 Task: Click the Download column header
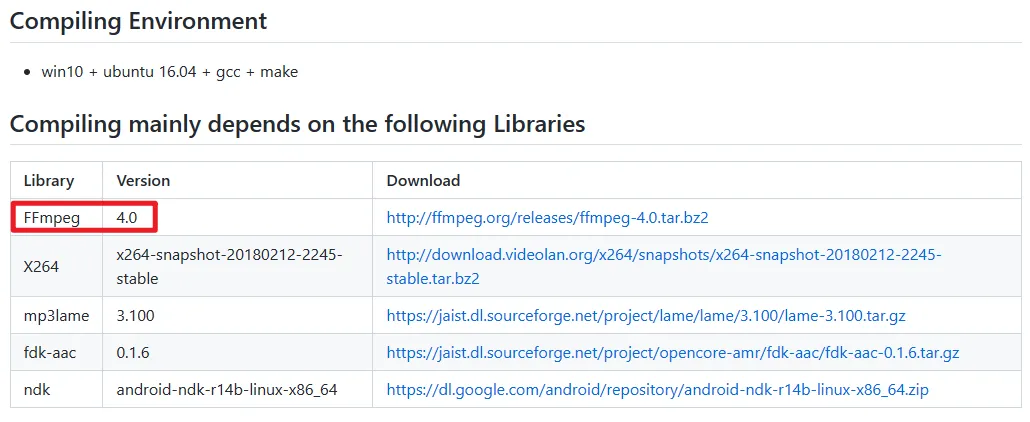tap(423, 181)
